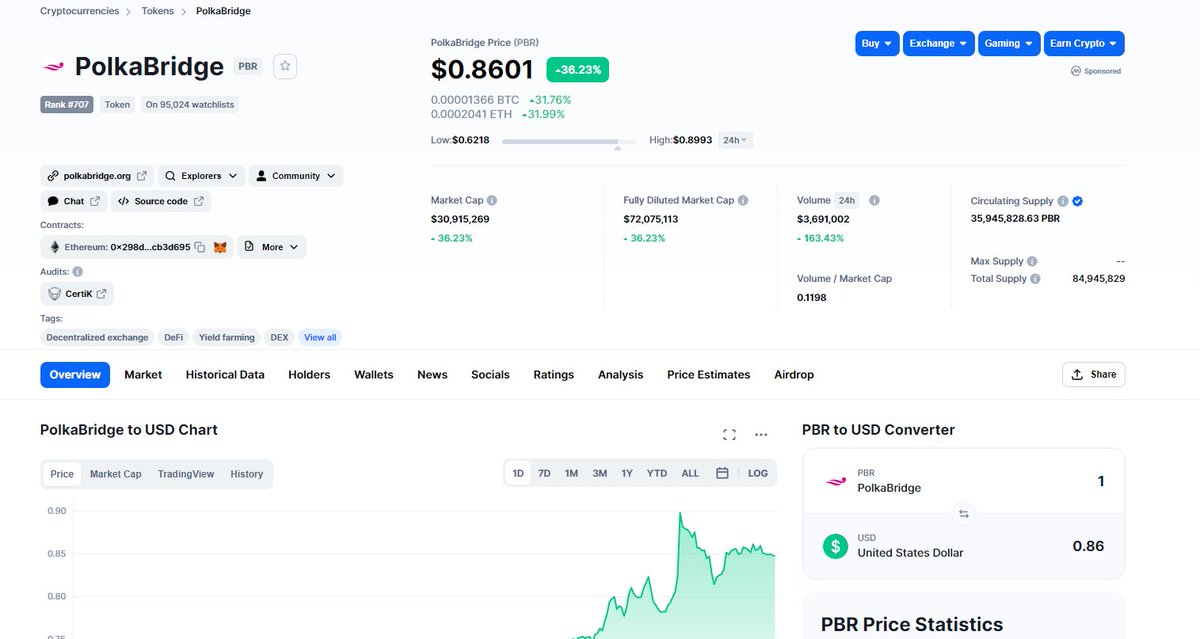
Task: Switch the price change period from 24h
Action: pos(735,140)
